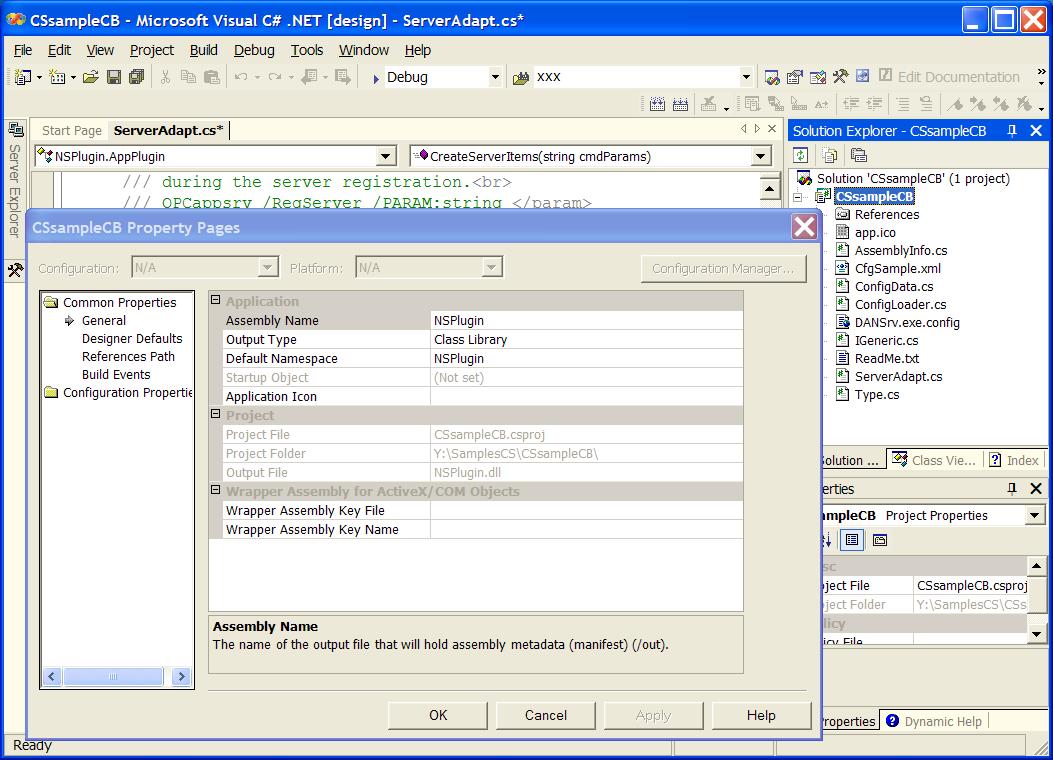Image resolution: width=1053 pixels, height=760 pixels.
Task: Open the NSPlugin.AppPlugin class dropdown
Action: click(x=385, y=156)
